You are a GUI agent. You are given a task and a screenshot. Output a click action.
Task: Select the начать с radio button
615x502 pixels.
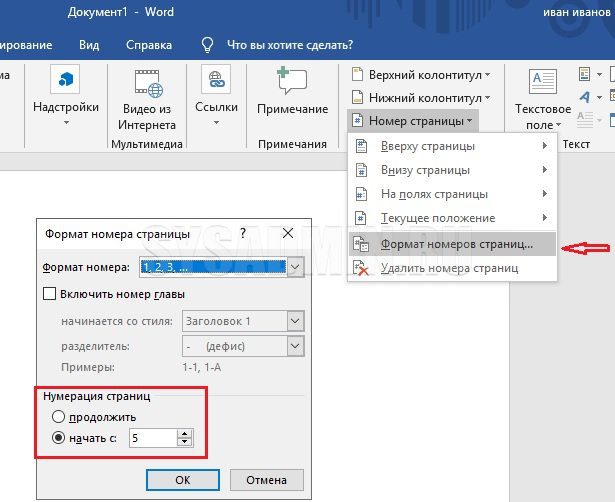tap(58, 438)
